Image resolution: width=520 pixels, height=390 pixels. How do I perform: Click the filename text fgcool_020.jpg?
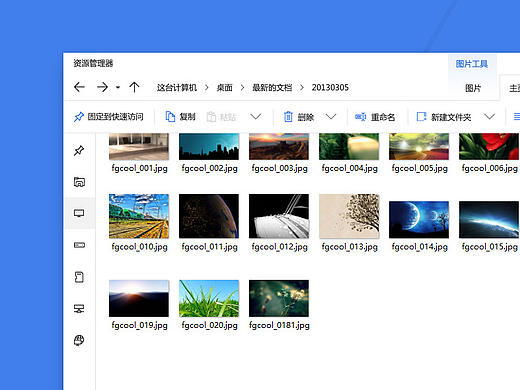(x=209, y=325)
